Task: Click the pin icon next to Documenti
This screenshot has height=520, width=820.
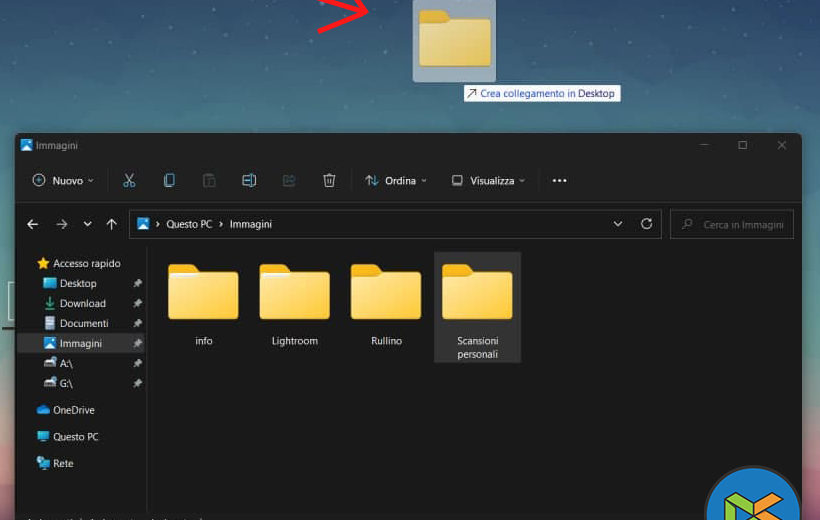Action: pyautogui.click(x=138, y=323)
